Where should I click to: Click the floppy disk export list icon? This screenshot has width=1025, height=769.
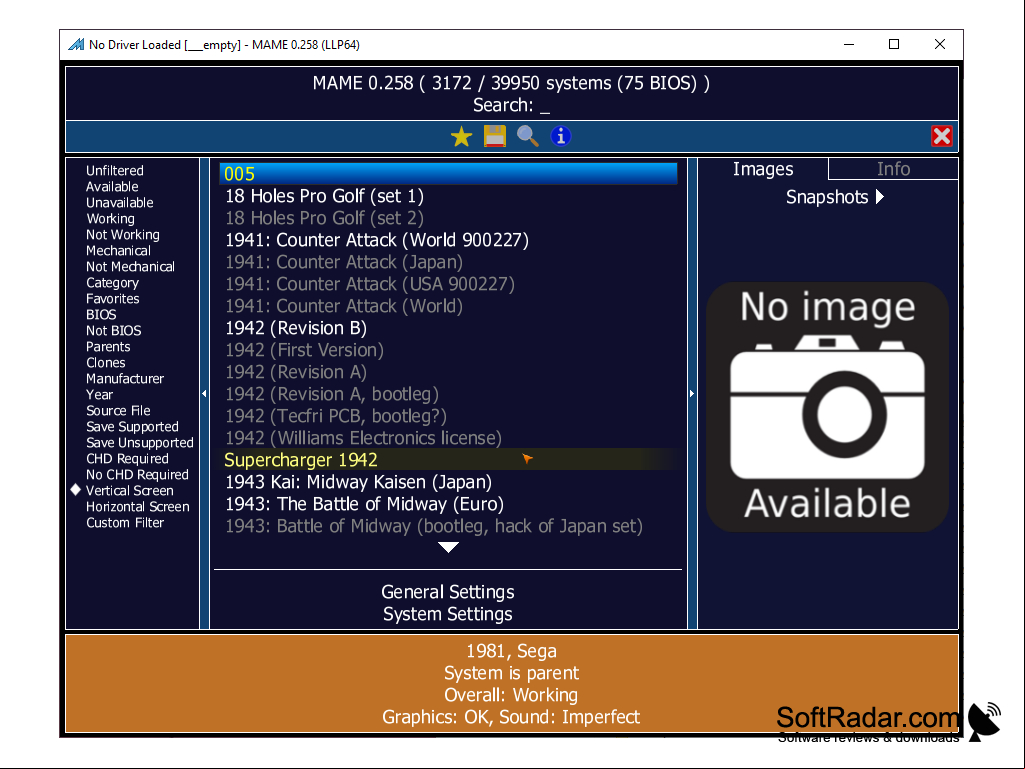tap(494, 136)
